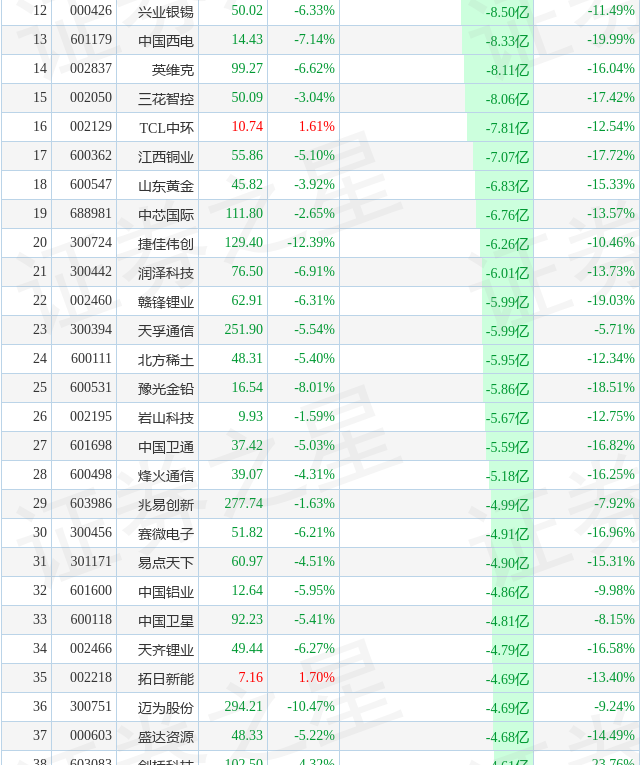Open 三花智控 stock details
This screenshot has height=765, width=640.
tap(166, 98)
